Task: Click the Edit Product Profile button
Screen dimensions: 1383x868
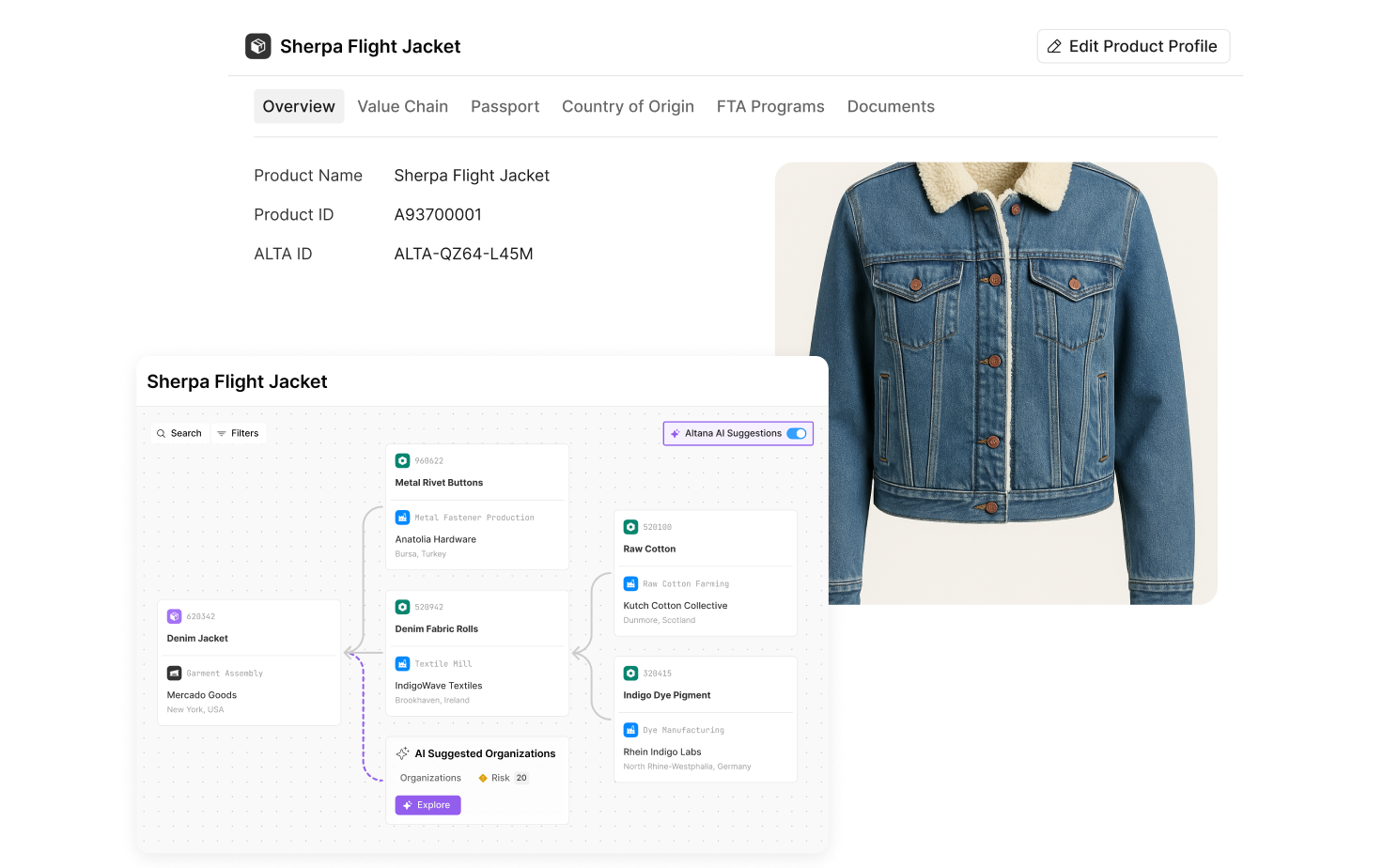Action: click(1133, 45)
